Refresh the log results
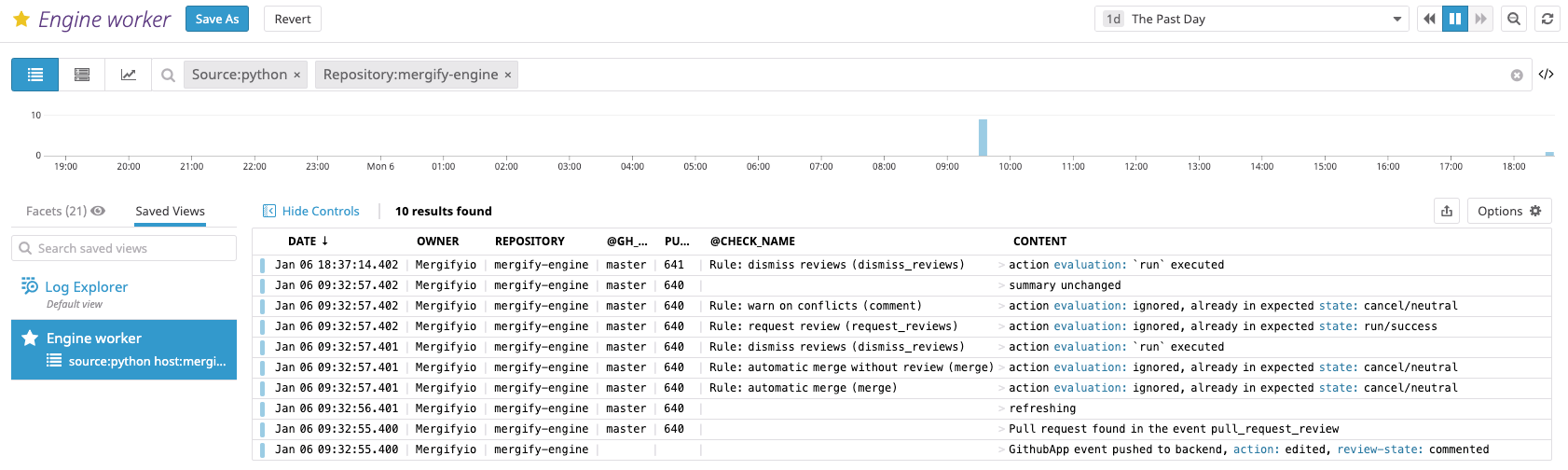 pos(1547,19)
